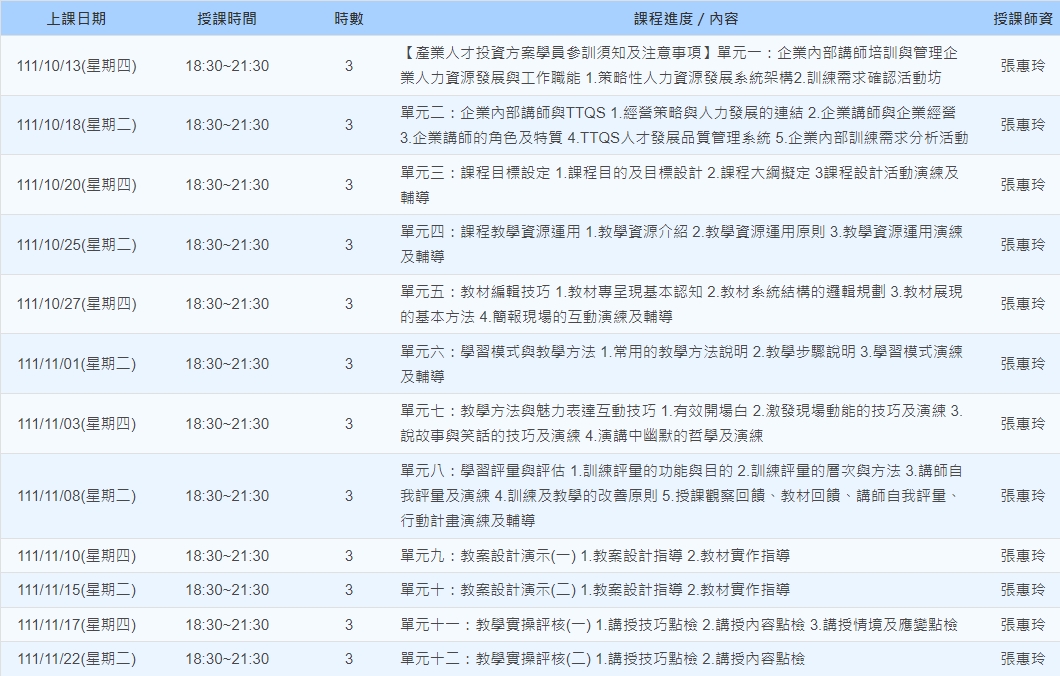Click instructor 張惠玲 on the 111/10/13 row
Viewport: 1060px width, 676px height.
(1022, 66)
